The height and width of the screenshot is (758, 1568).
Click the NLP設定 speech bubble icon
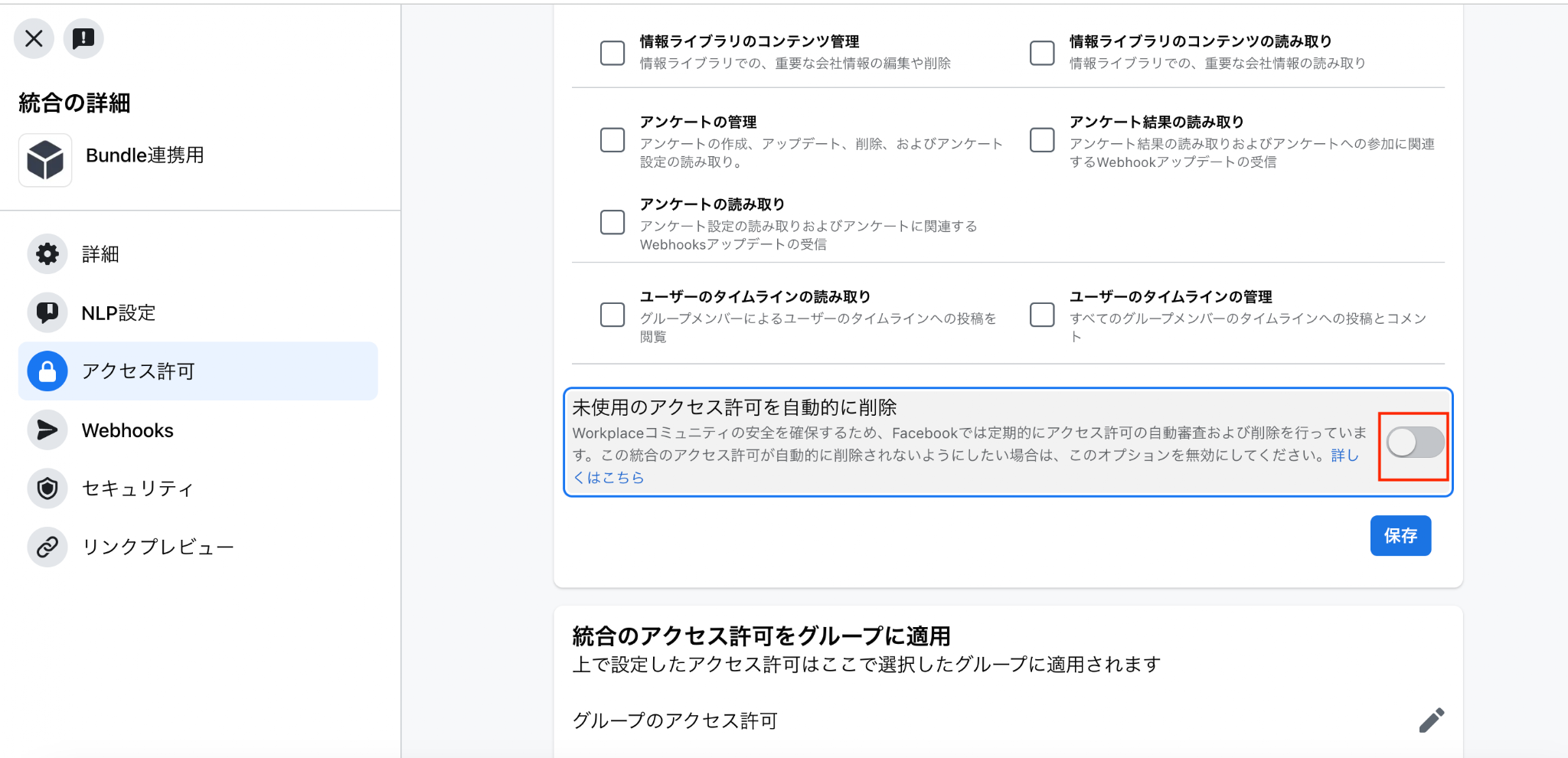47,312
